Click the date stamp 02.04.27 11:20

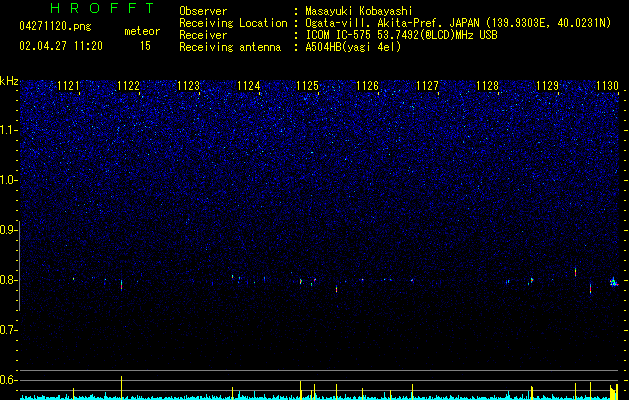(61, 46)
